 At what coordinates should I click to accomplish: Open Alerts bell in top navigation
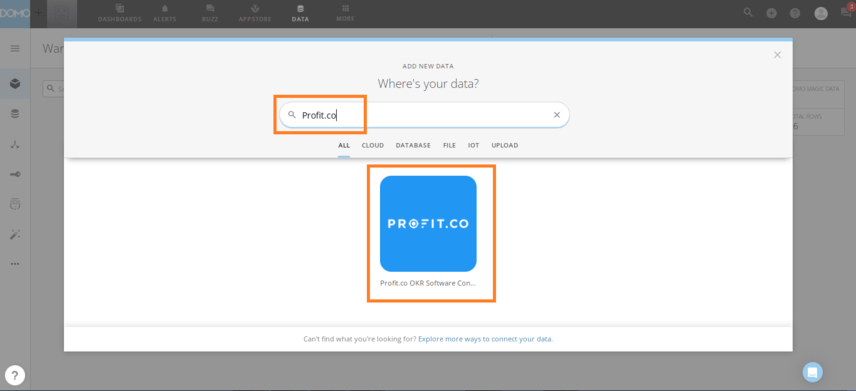pyautogui.click(x=165, y=13)
